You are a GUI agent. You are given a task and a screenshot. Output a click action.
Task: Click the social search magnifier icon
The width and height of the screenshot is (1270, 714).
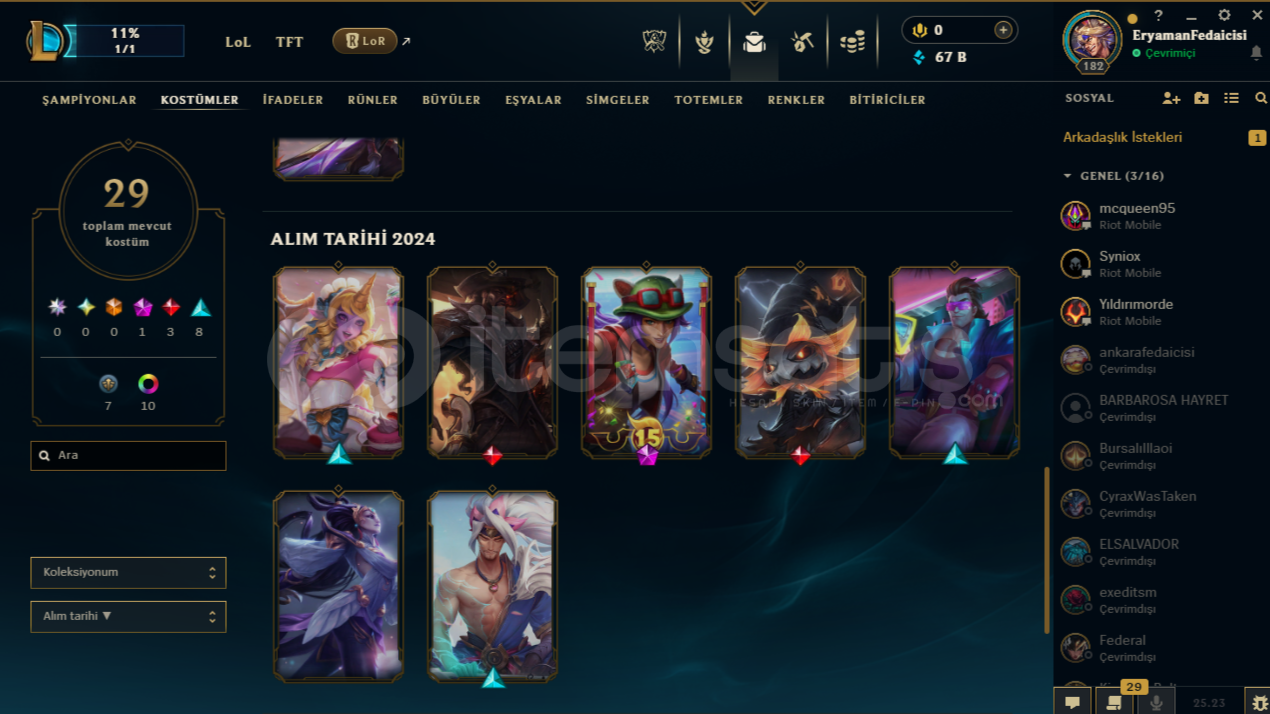coord(1261,98)
